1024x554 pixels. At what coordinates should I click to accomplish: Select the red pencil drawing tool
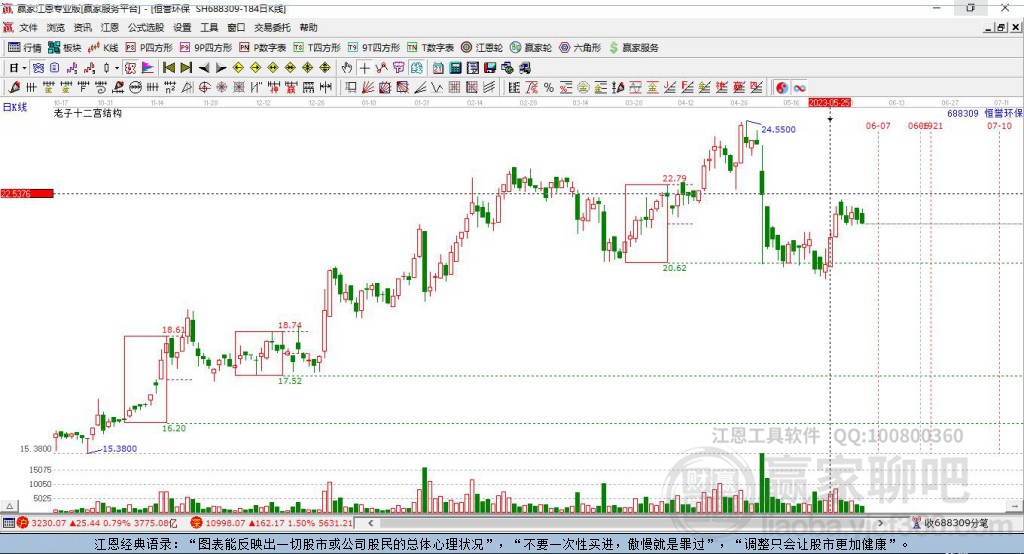coord(14,87)
